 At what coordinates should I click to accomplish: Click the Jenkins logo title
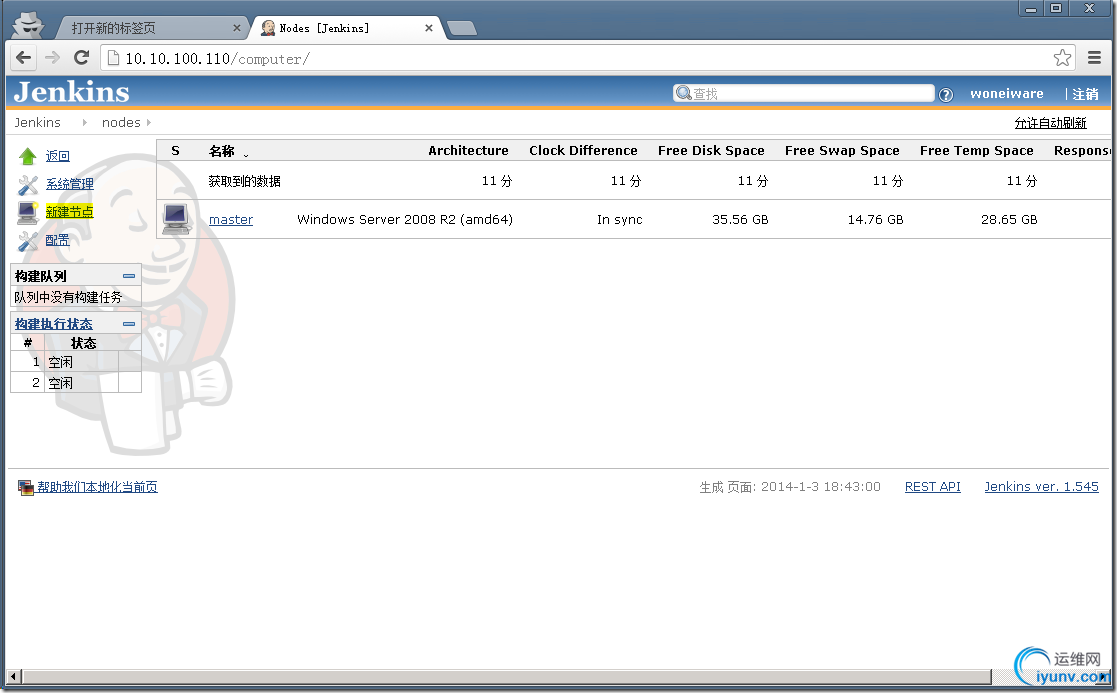point(71,93)
